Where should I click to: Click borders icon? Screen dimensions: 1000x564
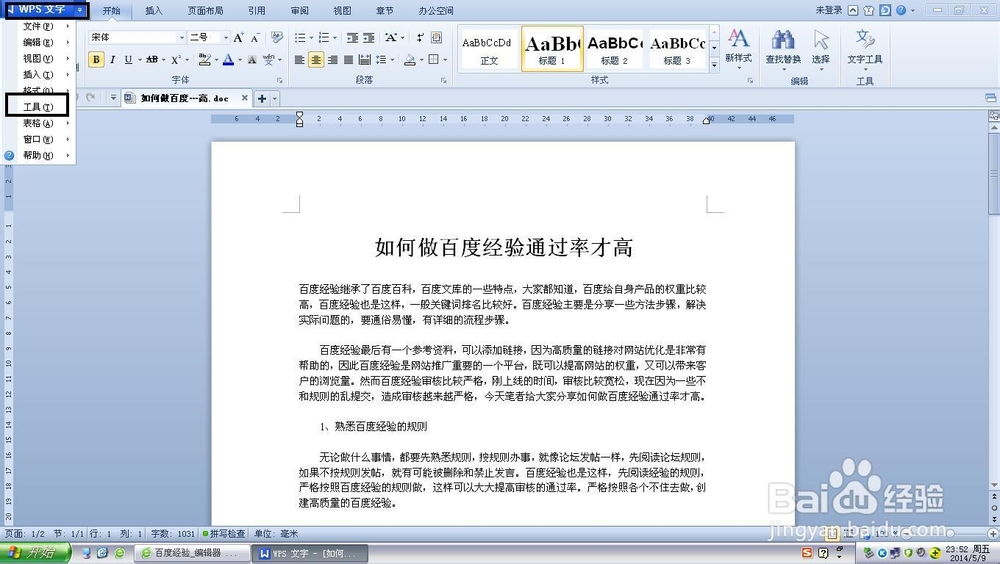pyautogui.click(x=434, y=60)
